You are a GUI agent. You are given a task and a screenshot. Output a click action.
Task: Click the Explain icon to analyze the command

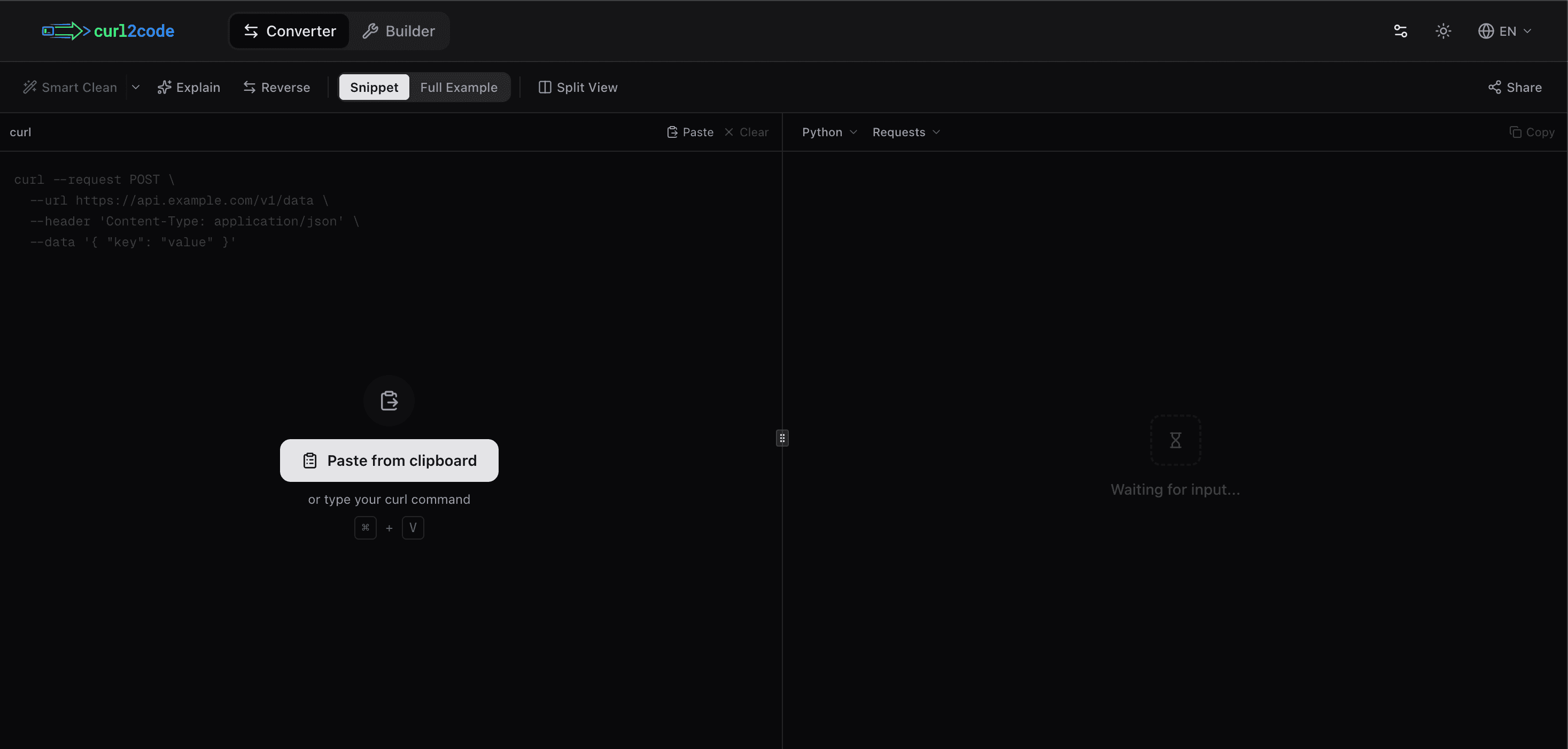pos(189,87)
